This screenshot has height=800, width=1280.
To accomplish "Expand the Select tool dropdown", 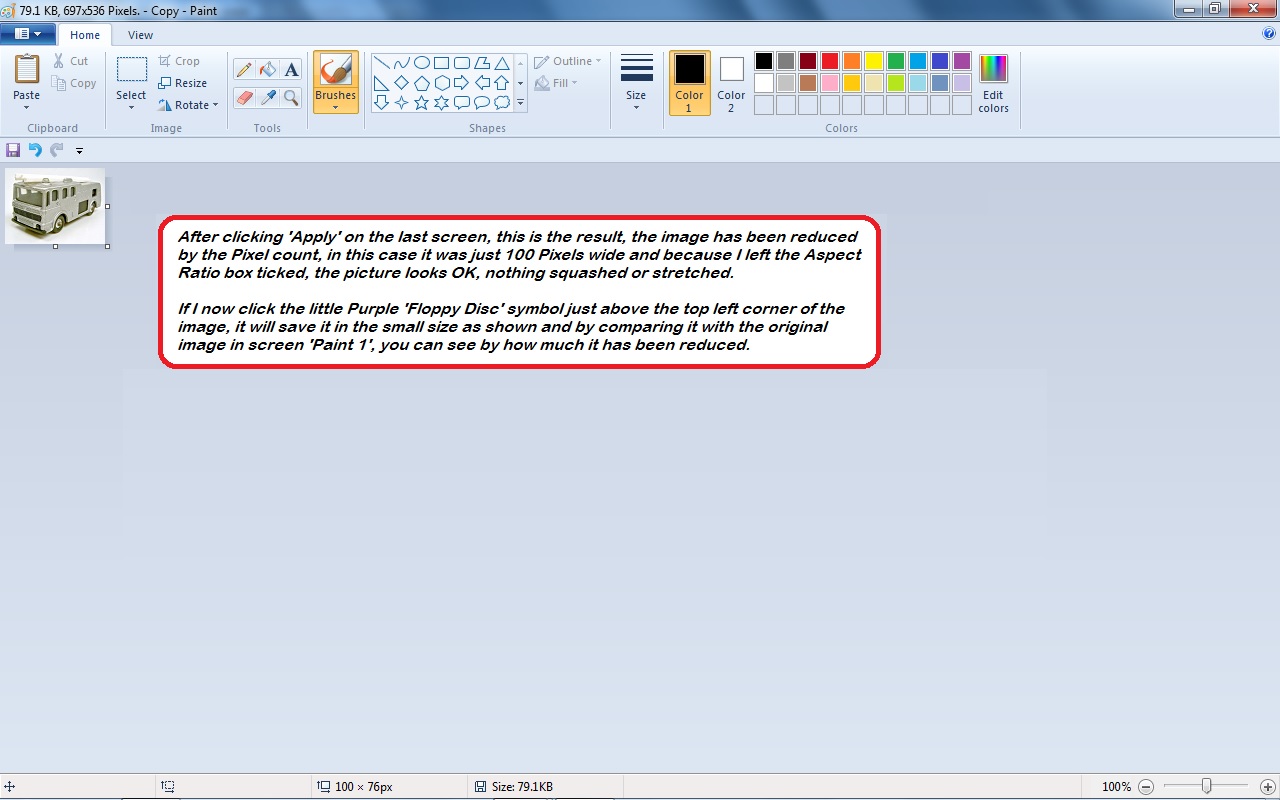I will 131,106.
